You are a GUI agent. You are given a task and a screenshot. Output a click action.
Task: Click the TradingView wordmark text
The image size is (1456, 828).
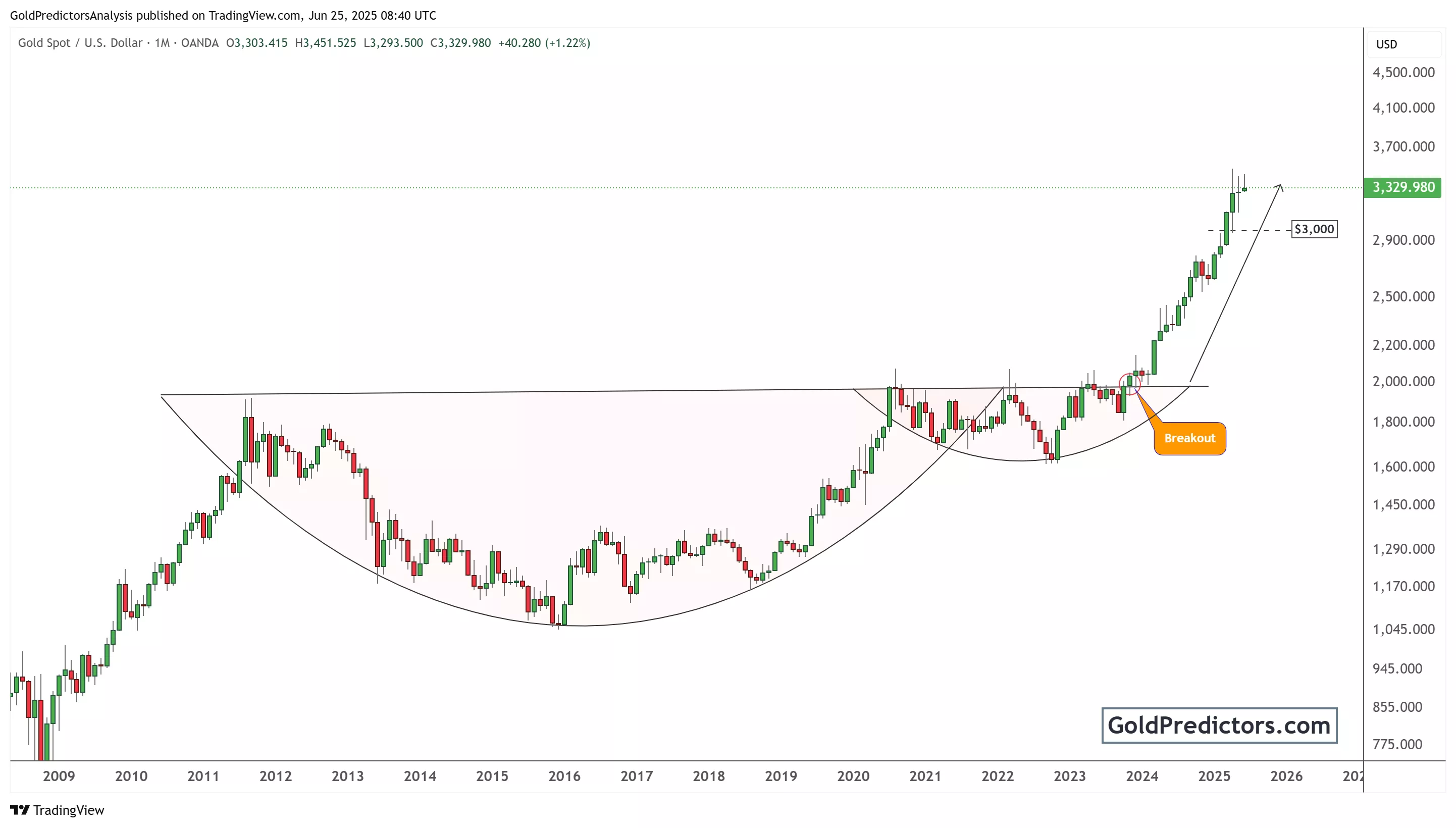point(69,810)
